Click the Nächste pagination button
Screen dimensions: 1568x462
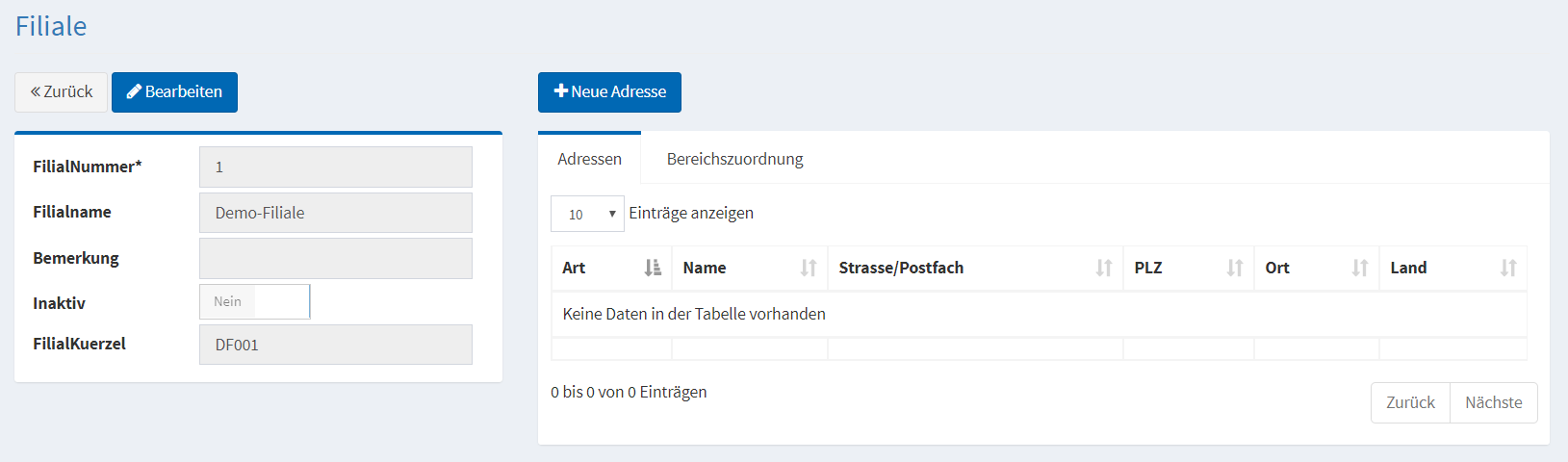[x=1493, y=402]
